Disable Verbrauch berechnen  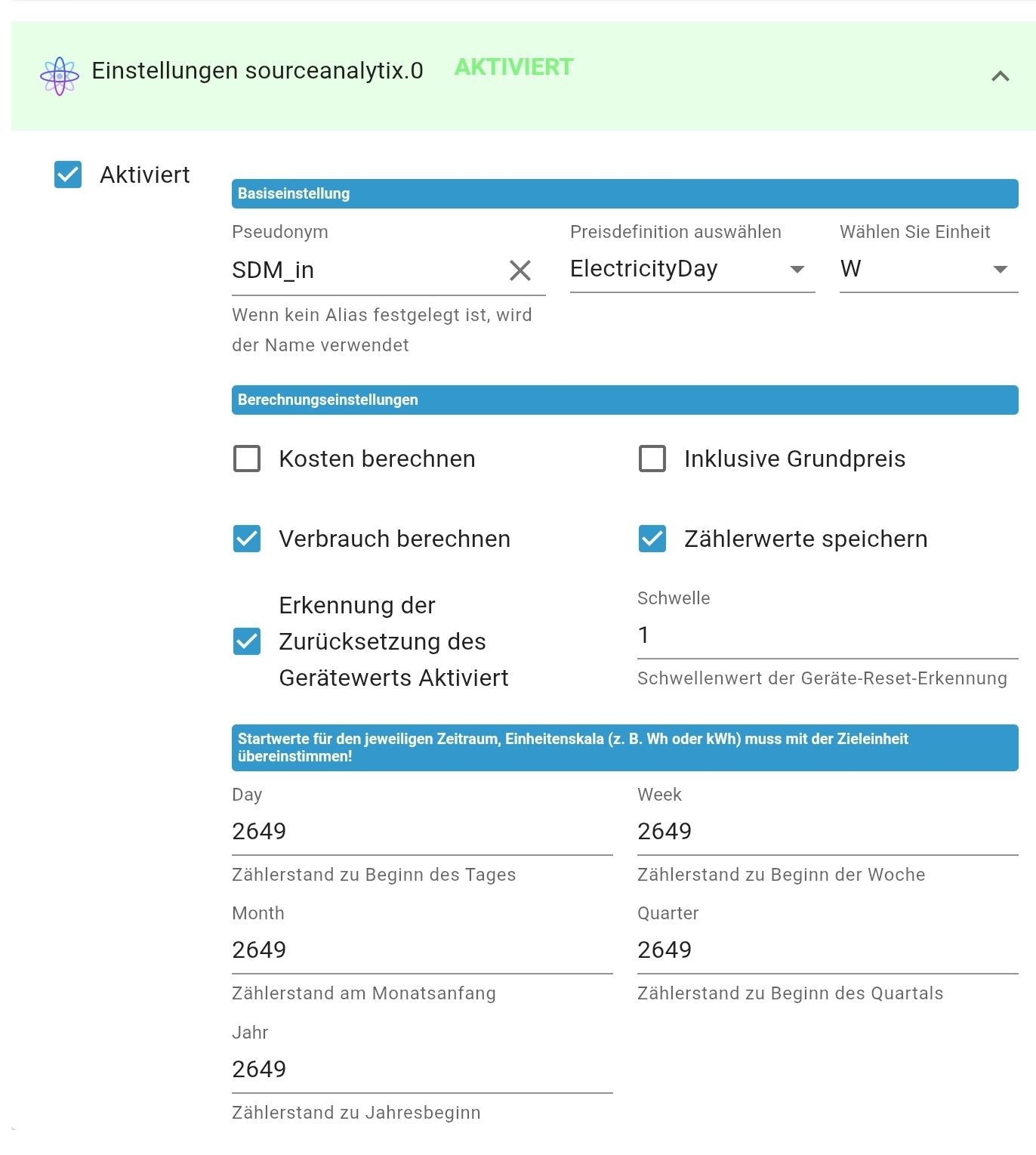(x=245, y=539)
